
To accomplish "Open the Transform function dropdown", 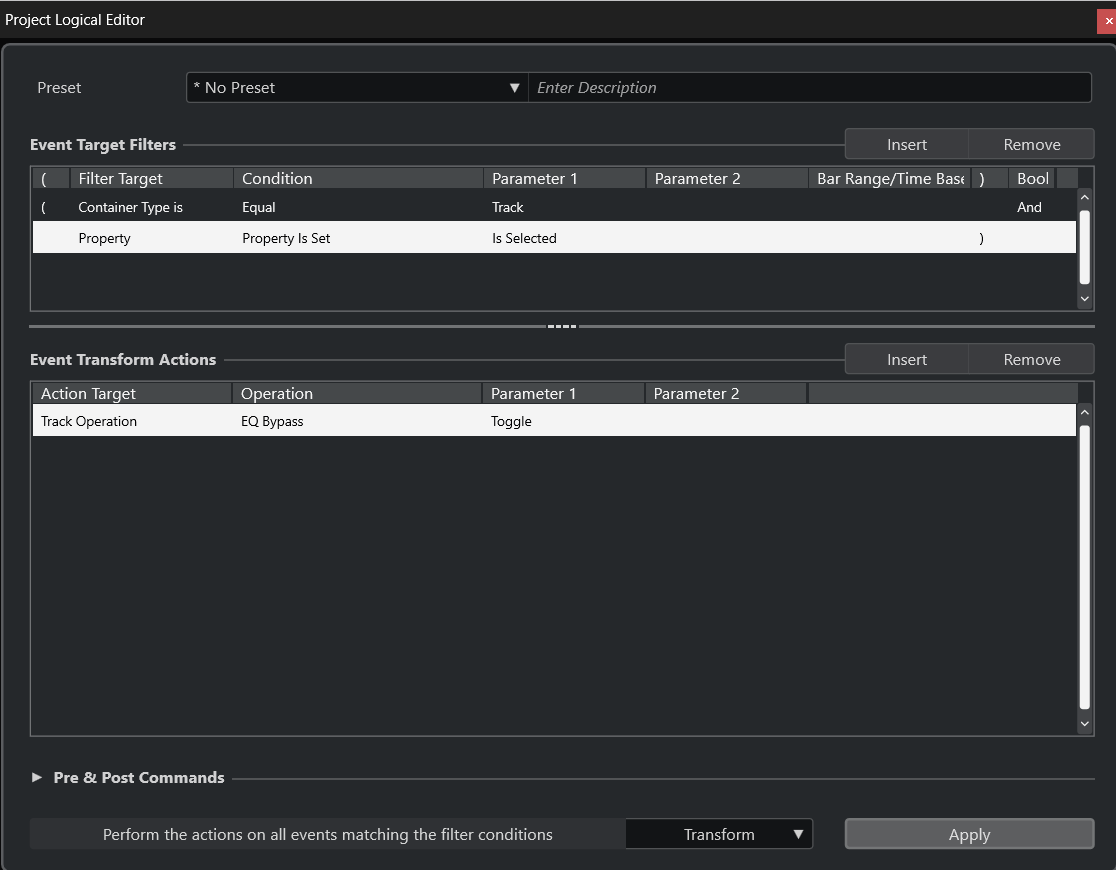I will 719,835.
